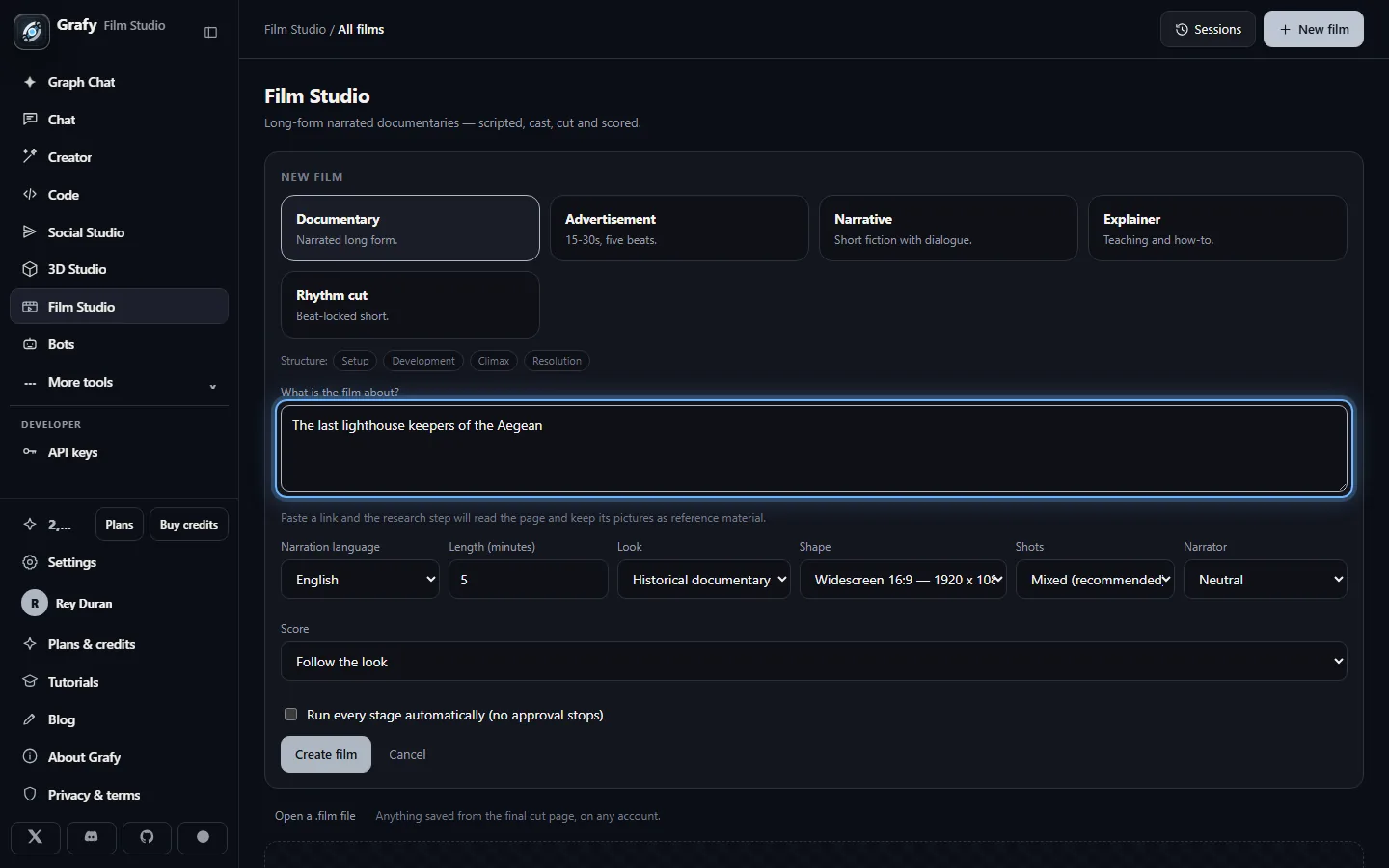This screenshot has width=1389, height=868.
Task: Click the Length (minutes) field
Action: coord(529,580)
